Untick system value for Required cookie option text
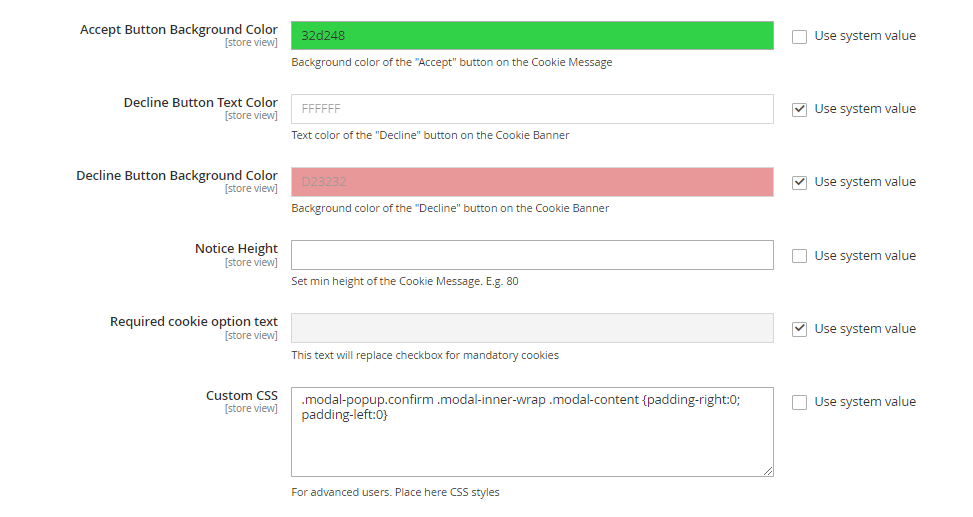This screenshot has height=517, width=973. point(799,329)
